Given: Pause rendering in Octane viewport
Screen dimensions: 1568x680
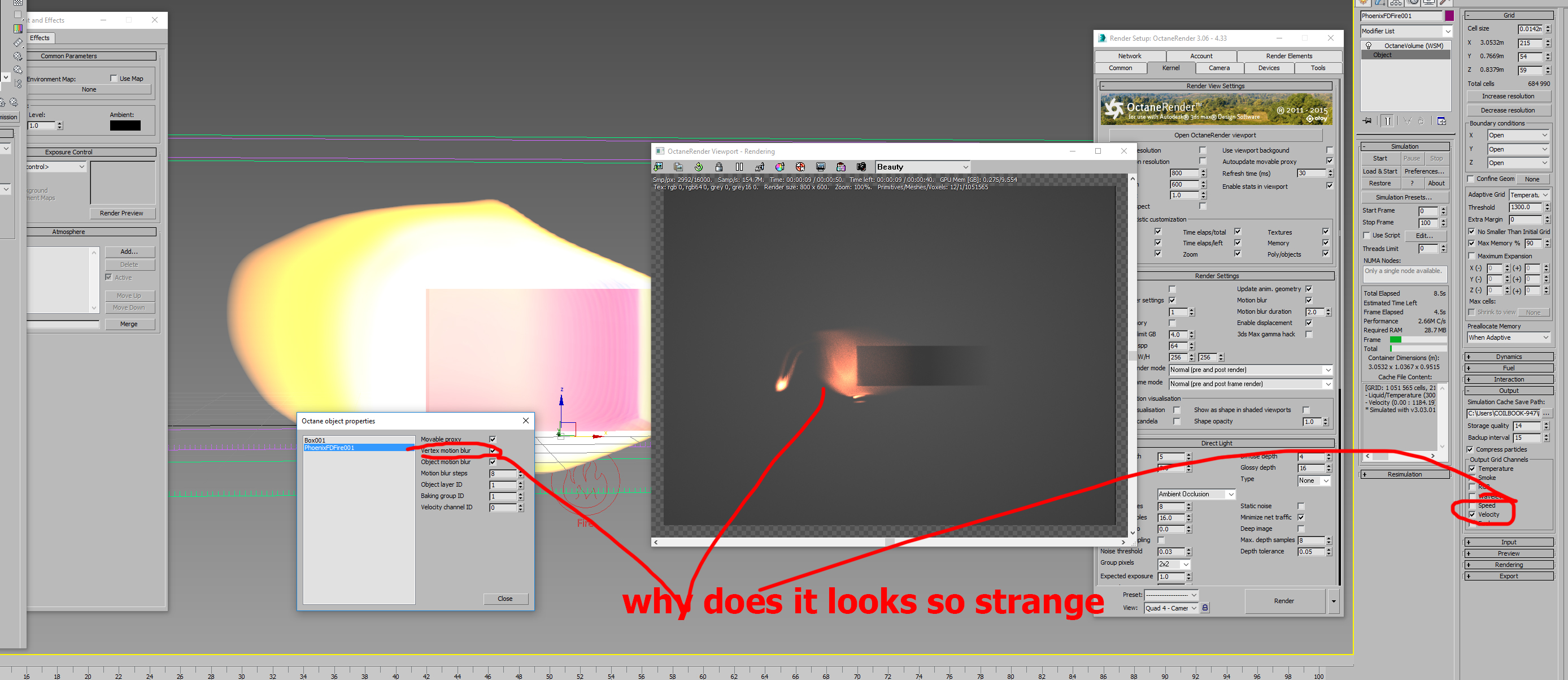Looking at the screenshot, I should point(739,167).
